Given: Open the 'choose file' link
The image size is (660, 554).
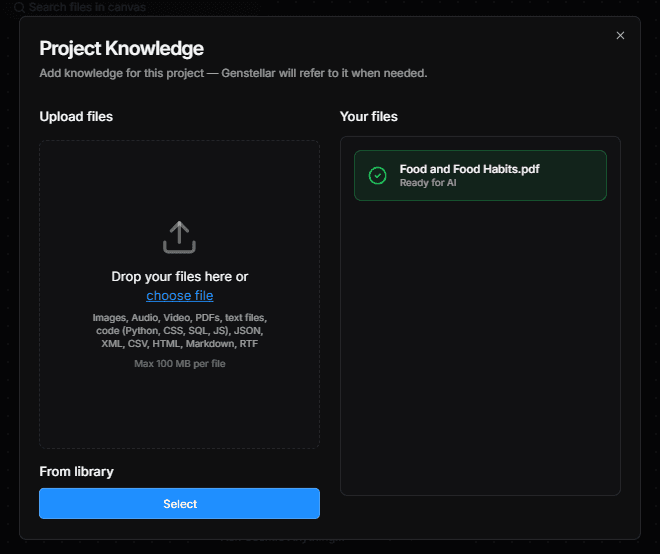Looking at the screenshot, I should pyautogui.click(x=180, y=296).
